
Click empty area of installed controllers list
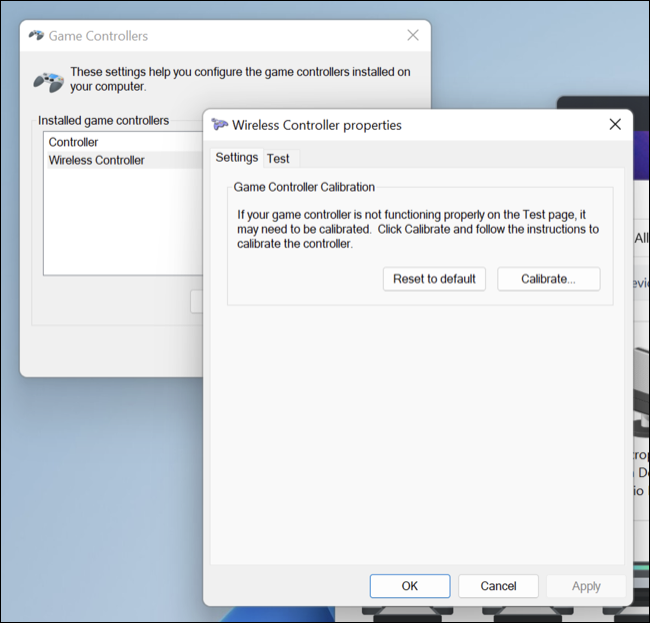point(120,230)
